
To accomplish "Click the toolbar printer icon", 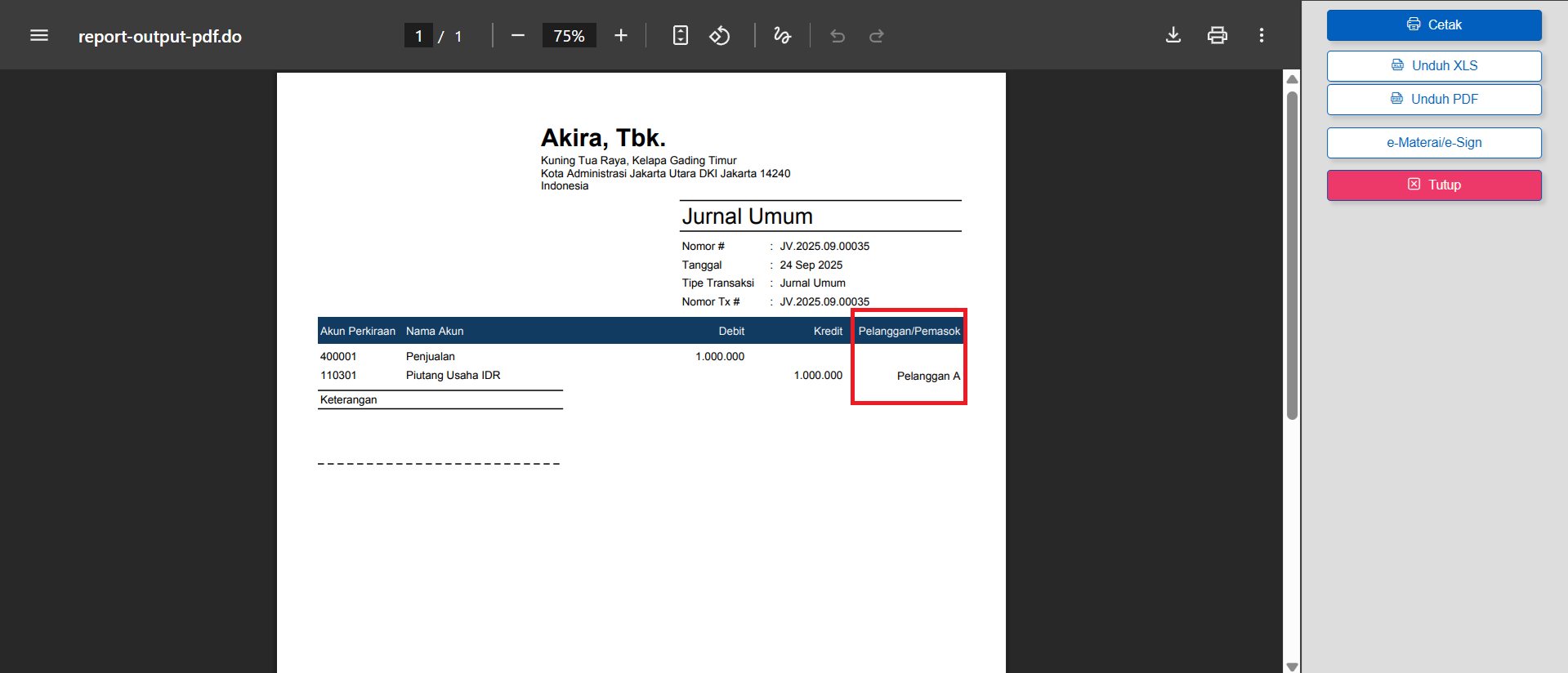I will [x=1217, y=35].
